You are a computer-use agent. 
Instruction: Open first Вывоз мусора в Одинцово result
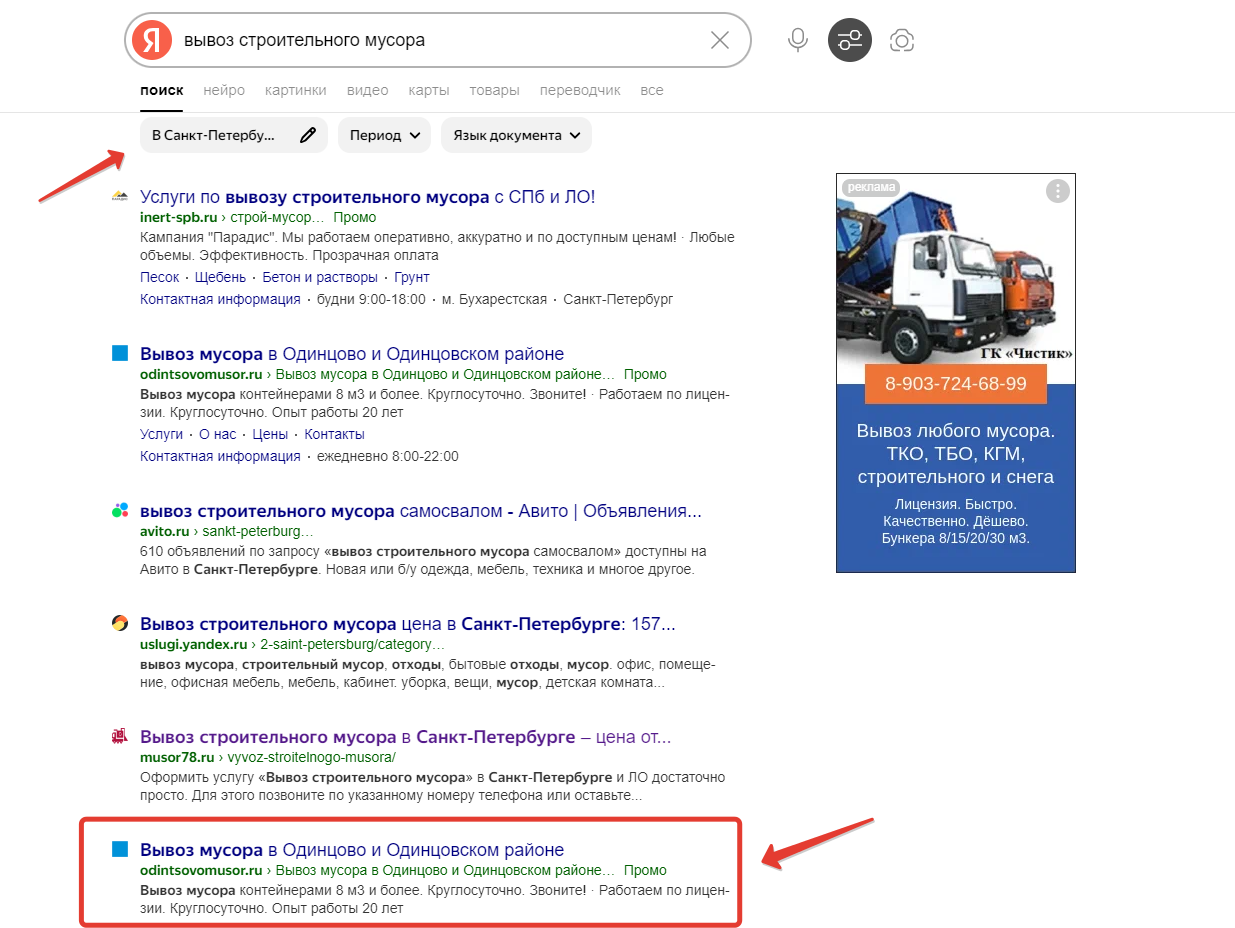click(352, 354)
